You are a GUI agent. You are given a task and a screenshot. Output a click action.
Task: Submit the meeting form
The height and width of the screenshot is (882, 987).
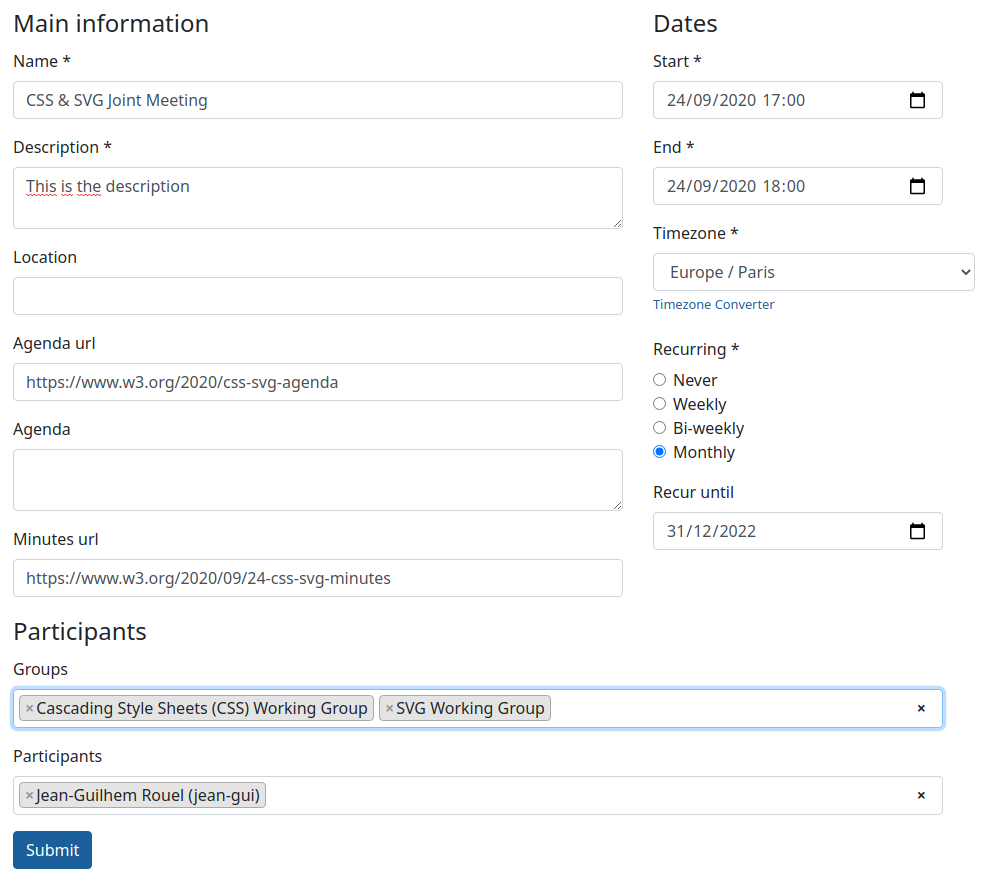[52, 850]
